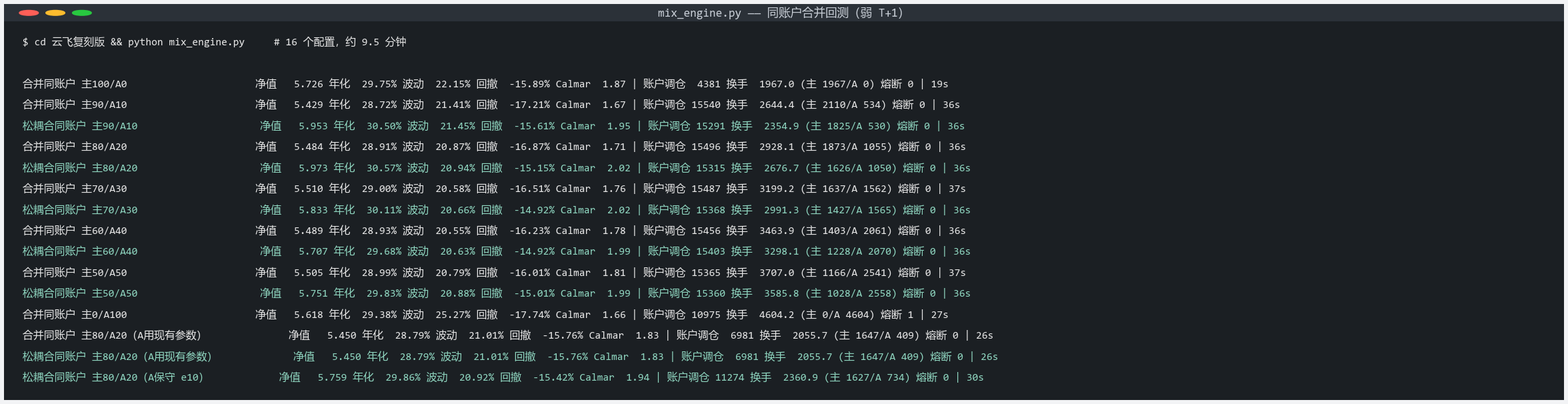
Task: Click the breakdown '(主 1228/A 2070)'
Action: [851, 251]
